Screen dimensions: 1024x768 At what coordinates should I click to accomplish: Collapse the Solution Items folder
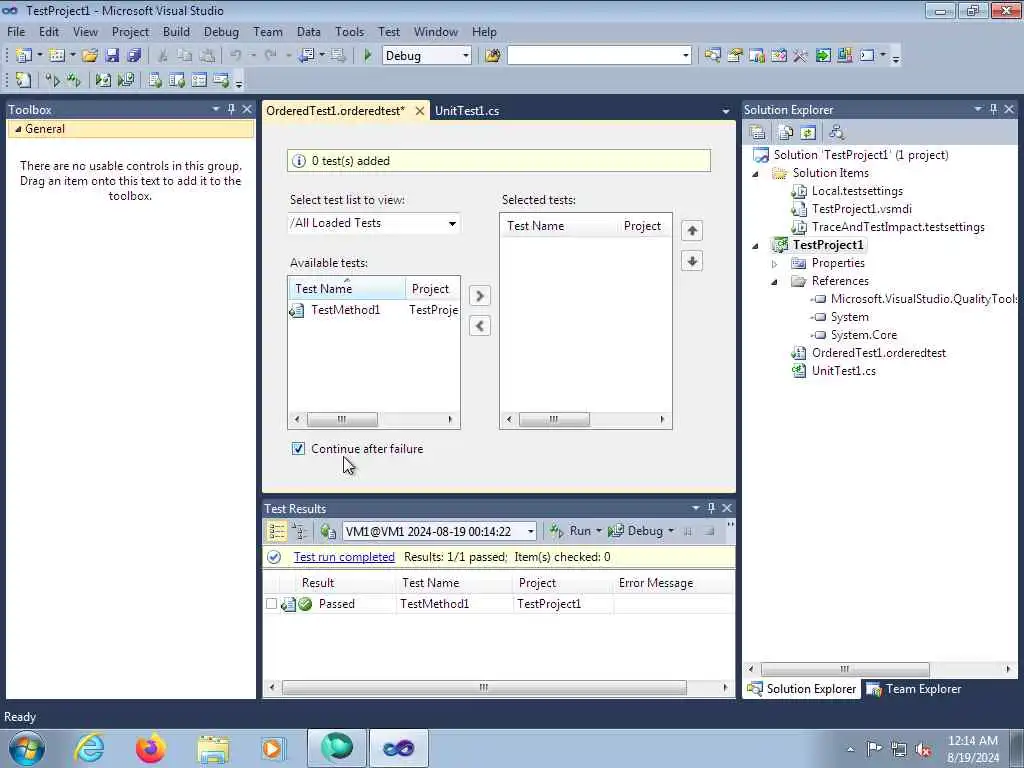coord(756,174)
